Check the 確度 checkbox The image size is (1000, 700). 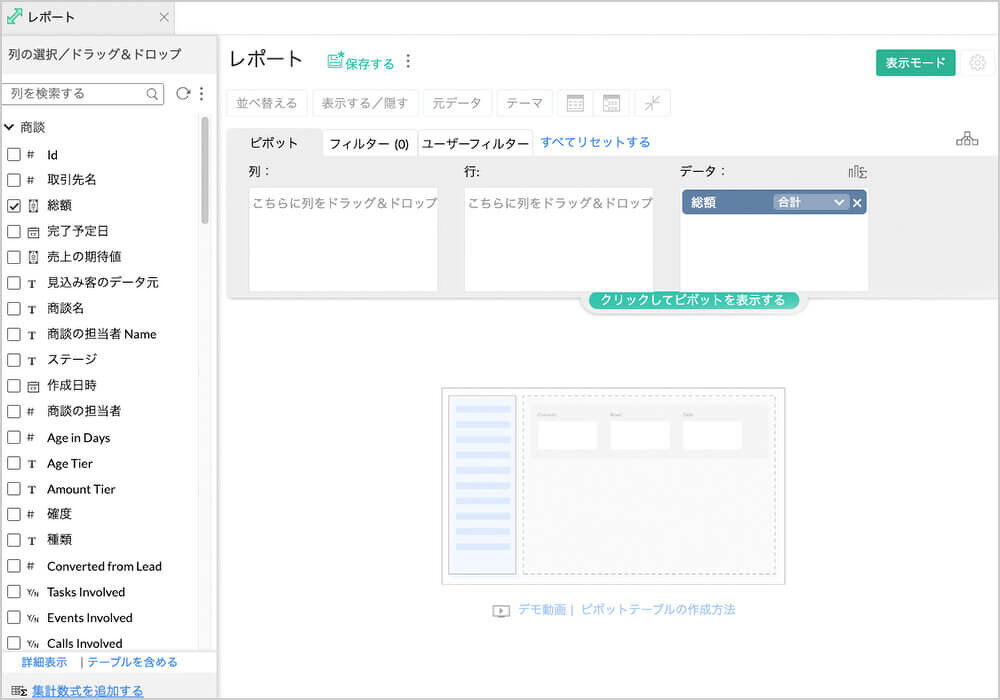click(x=13, y=514)
